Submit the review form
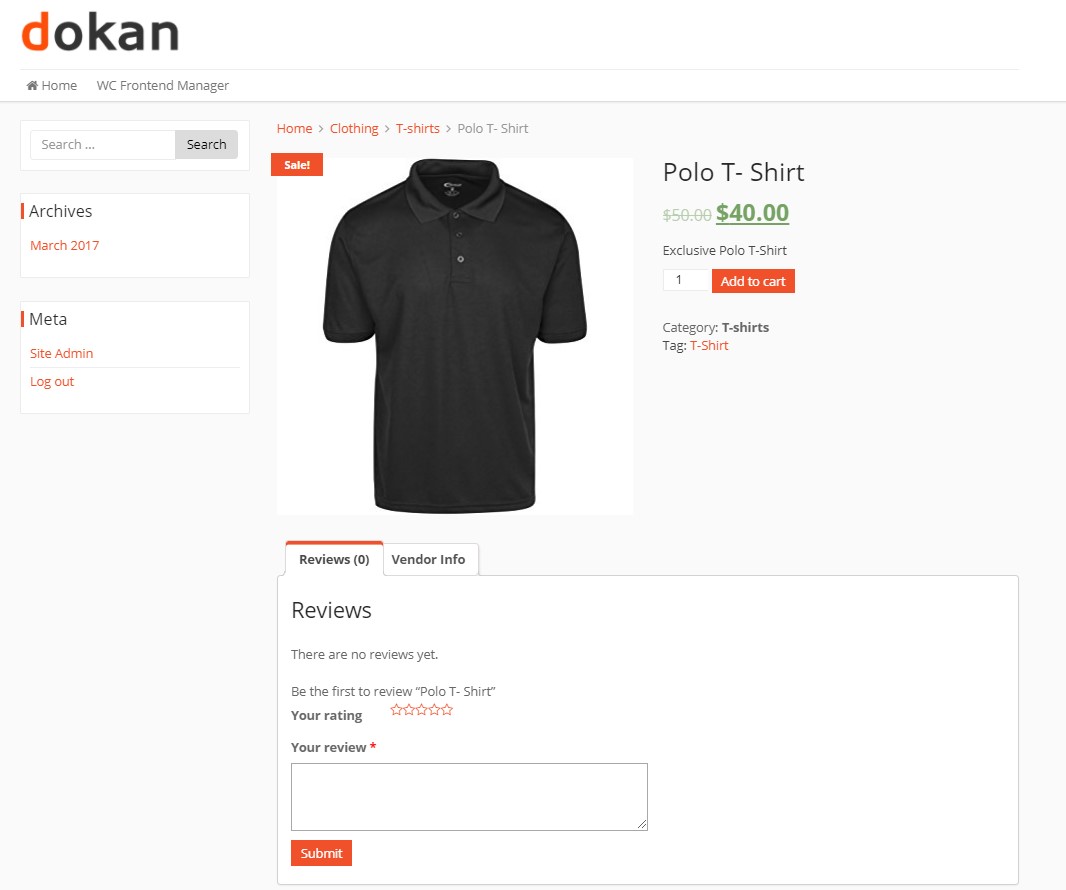 pyautogui.click(x=321, y=853)
